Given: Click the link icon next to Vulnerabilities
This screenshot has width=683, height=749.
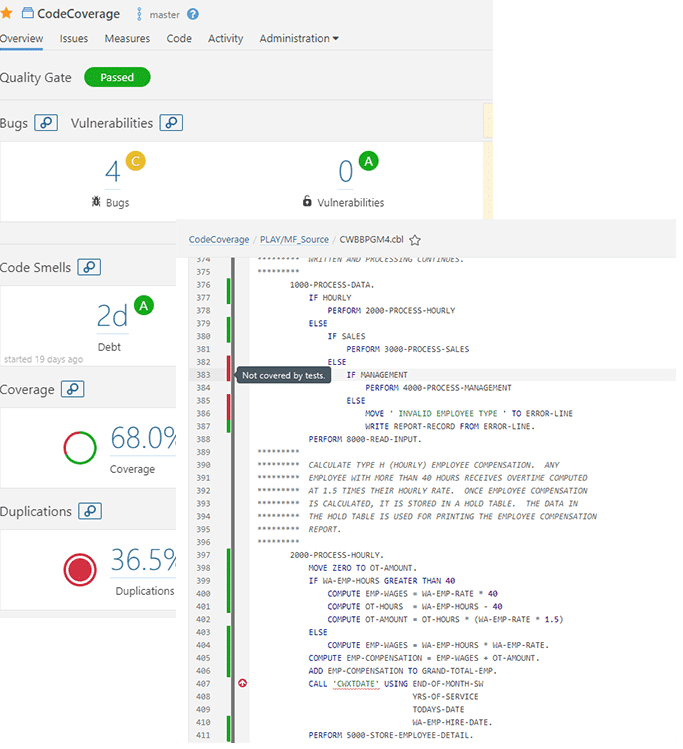Looking at the screenshot, I should point(172,123).
